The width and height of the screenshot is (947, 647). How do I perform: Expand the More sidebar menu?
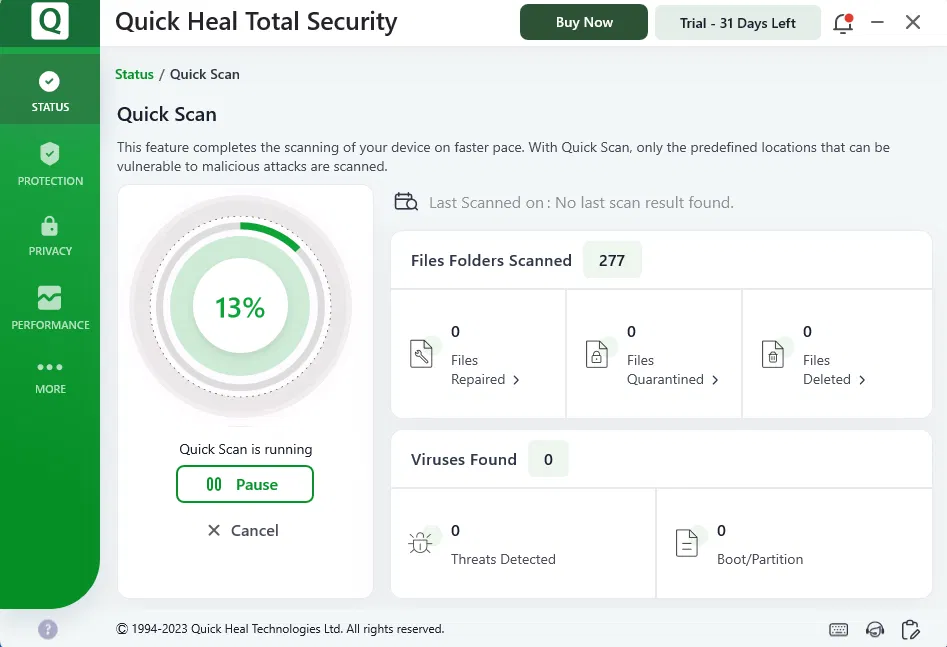click(50, 376)
